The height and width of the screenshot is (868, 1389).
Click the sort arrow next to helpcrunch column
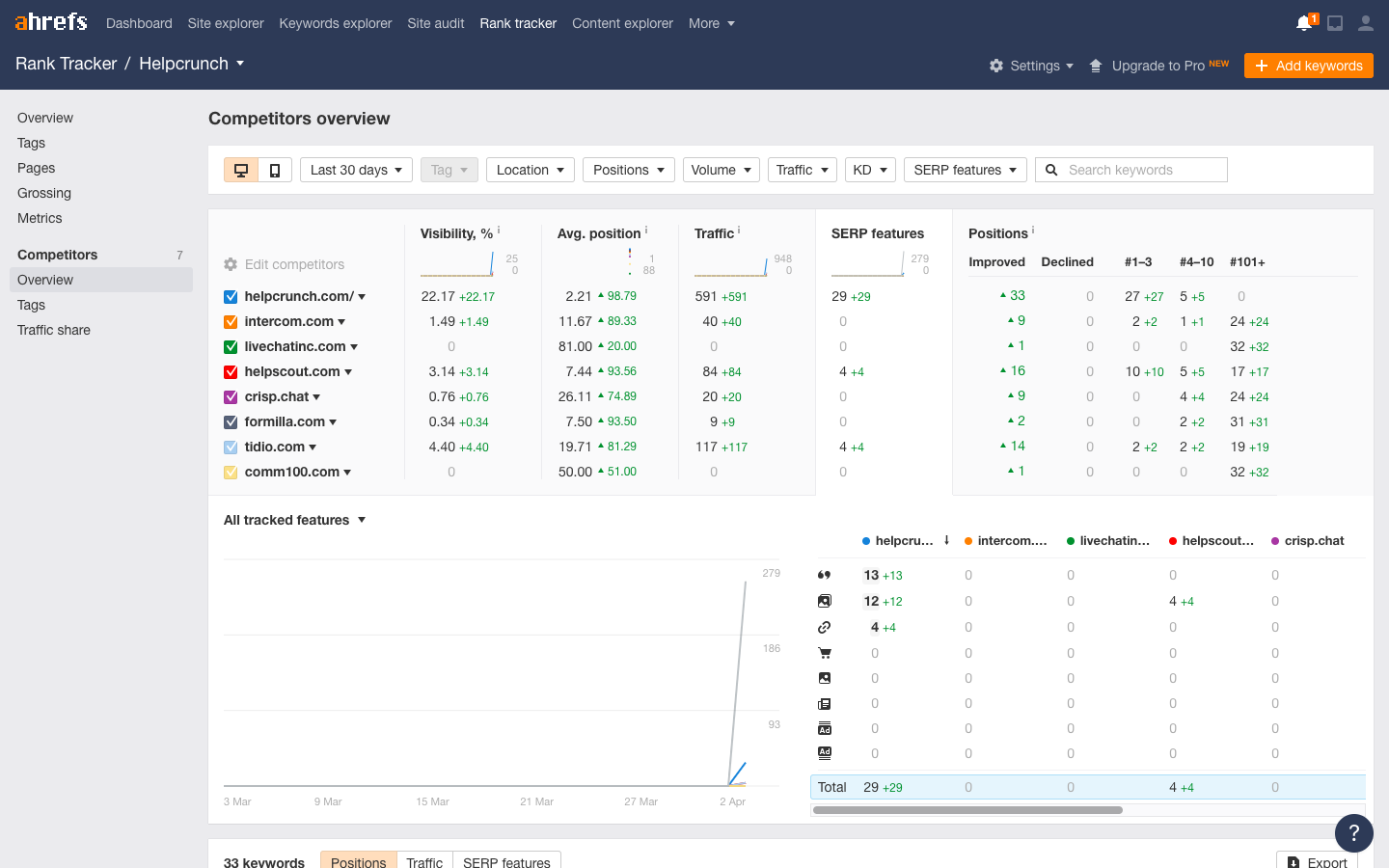[x=947, y=540]
